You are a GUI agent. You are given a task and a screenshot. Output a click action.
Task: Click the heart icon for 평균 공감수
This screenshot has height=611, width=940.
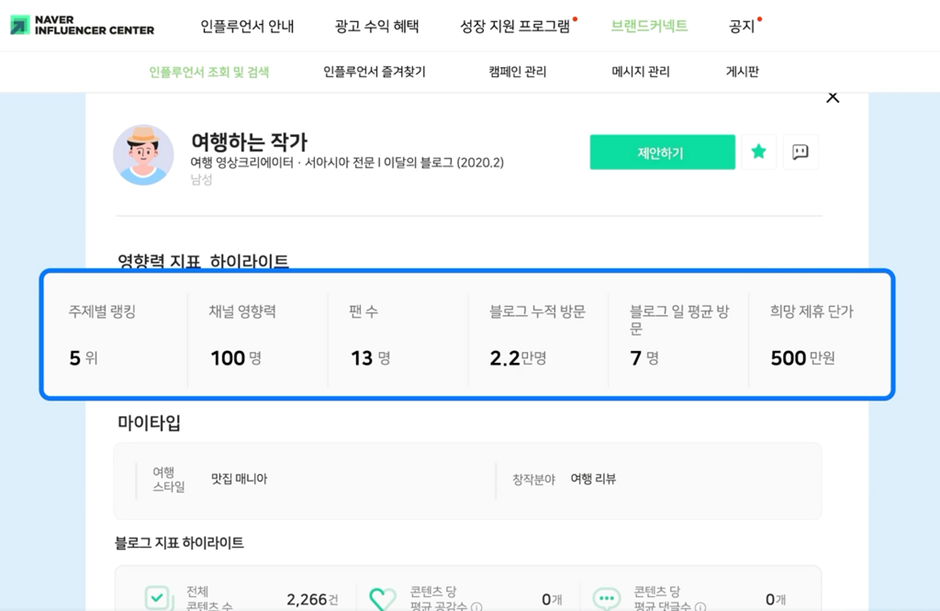(x=382, y=599)
